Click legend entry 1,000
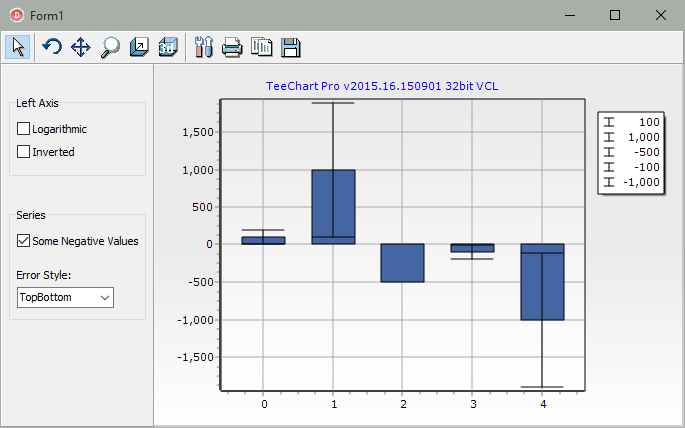685x428 pixels. point(631,137)
